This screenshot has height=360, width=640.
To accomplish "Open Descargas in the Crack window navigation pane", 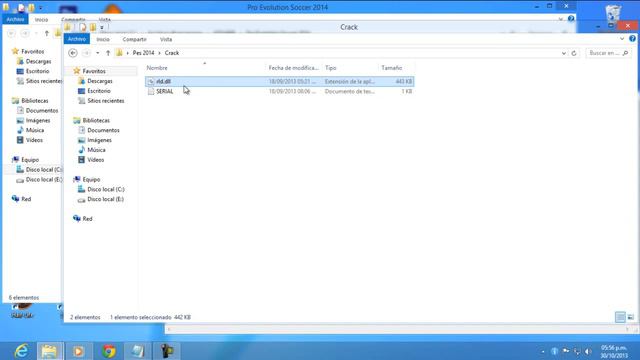I will point(100,81).
